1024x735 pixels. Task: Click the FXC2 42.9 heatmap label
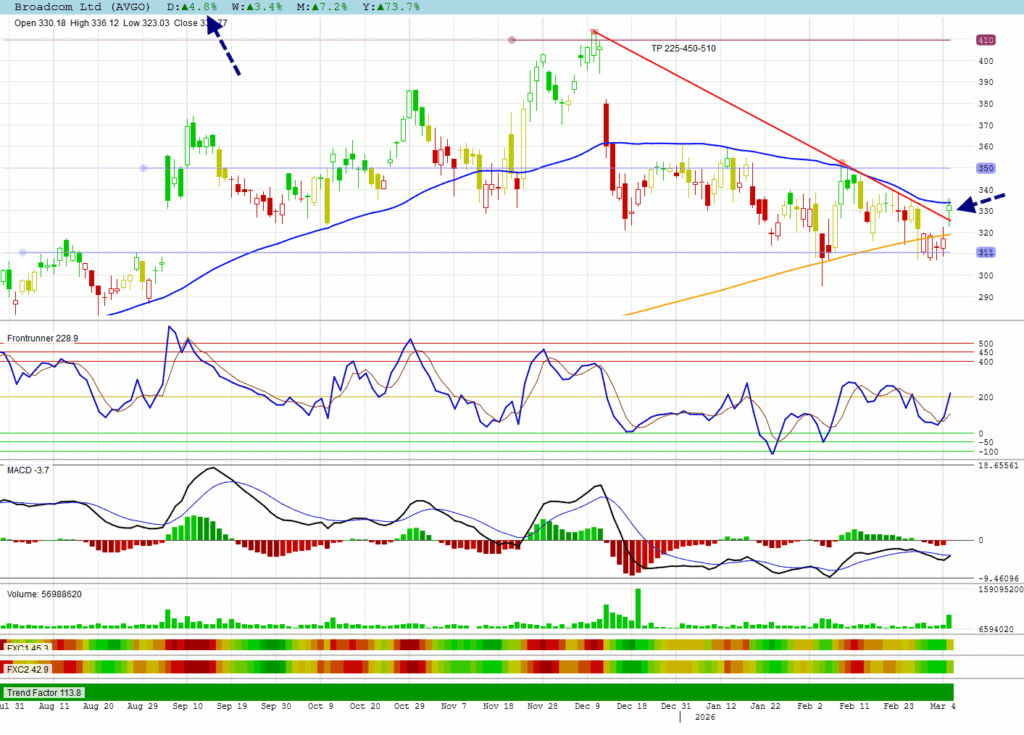pos(29,667)
